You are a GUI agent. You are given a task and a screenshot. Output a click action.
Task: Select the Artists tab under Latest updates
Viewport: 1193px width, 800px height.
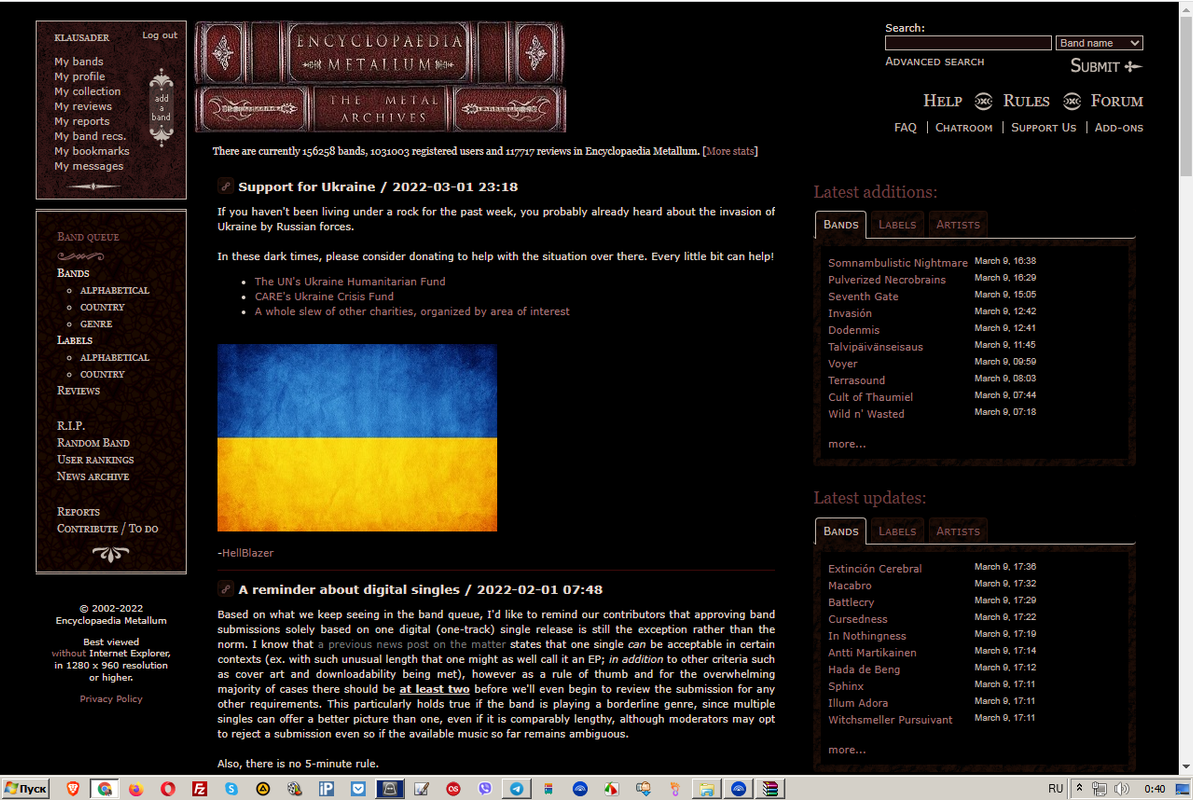(x=958, y=531)
